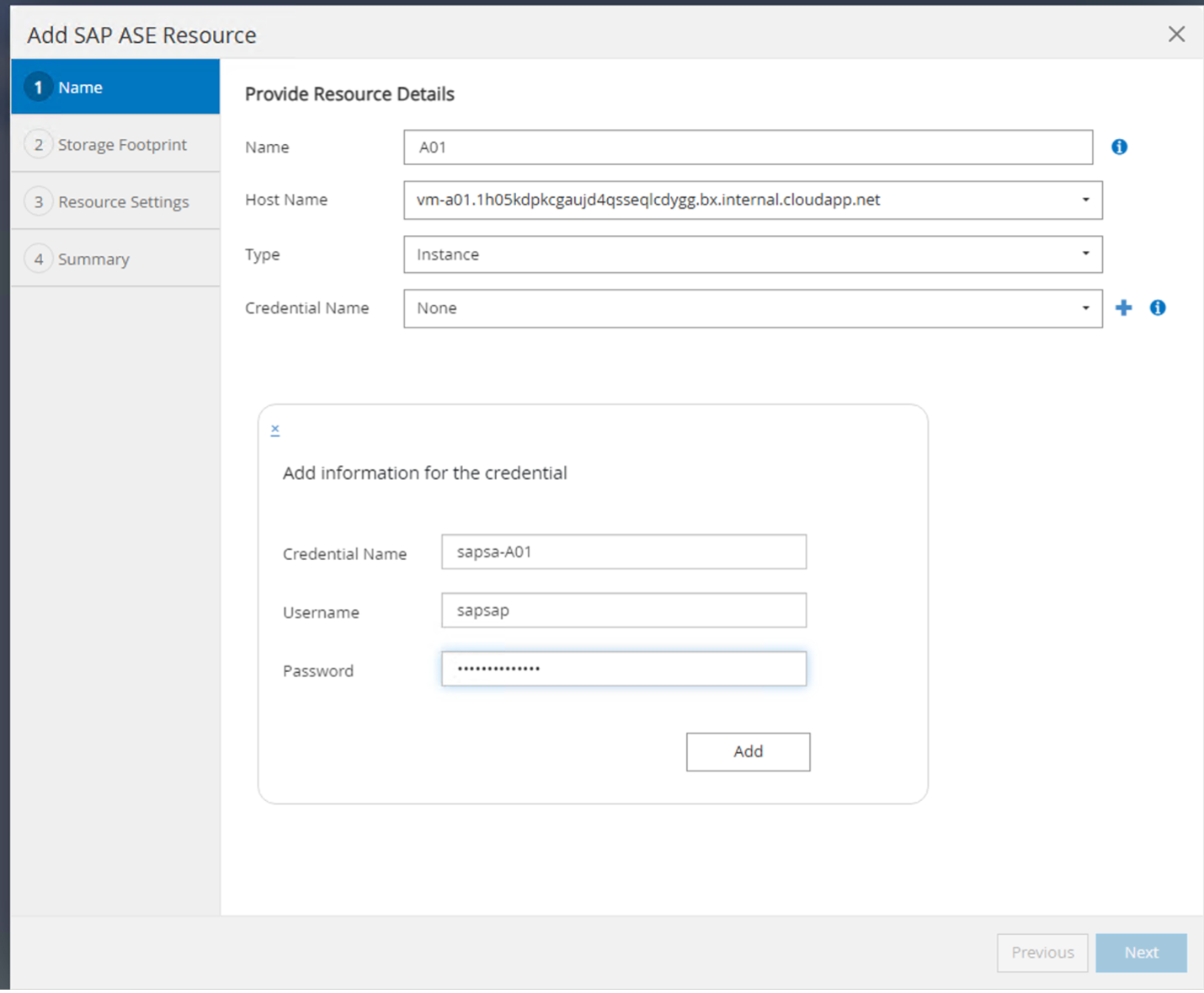Click the step 1 number circle
This screenshot has height=993, width=1204.
pyautogui.click(x=38, y=88)
